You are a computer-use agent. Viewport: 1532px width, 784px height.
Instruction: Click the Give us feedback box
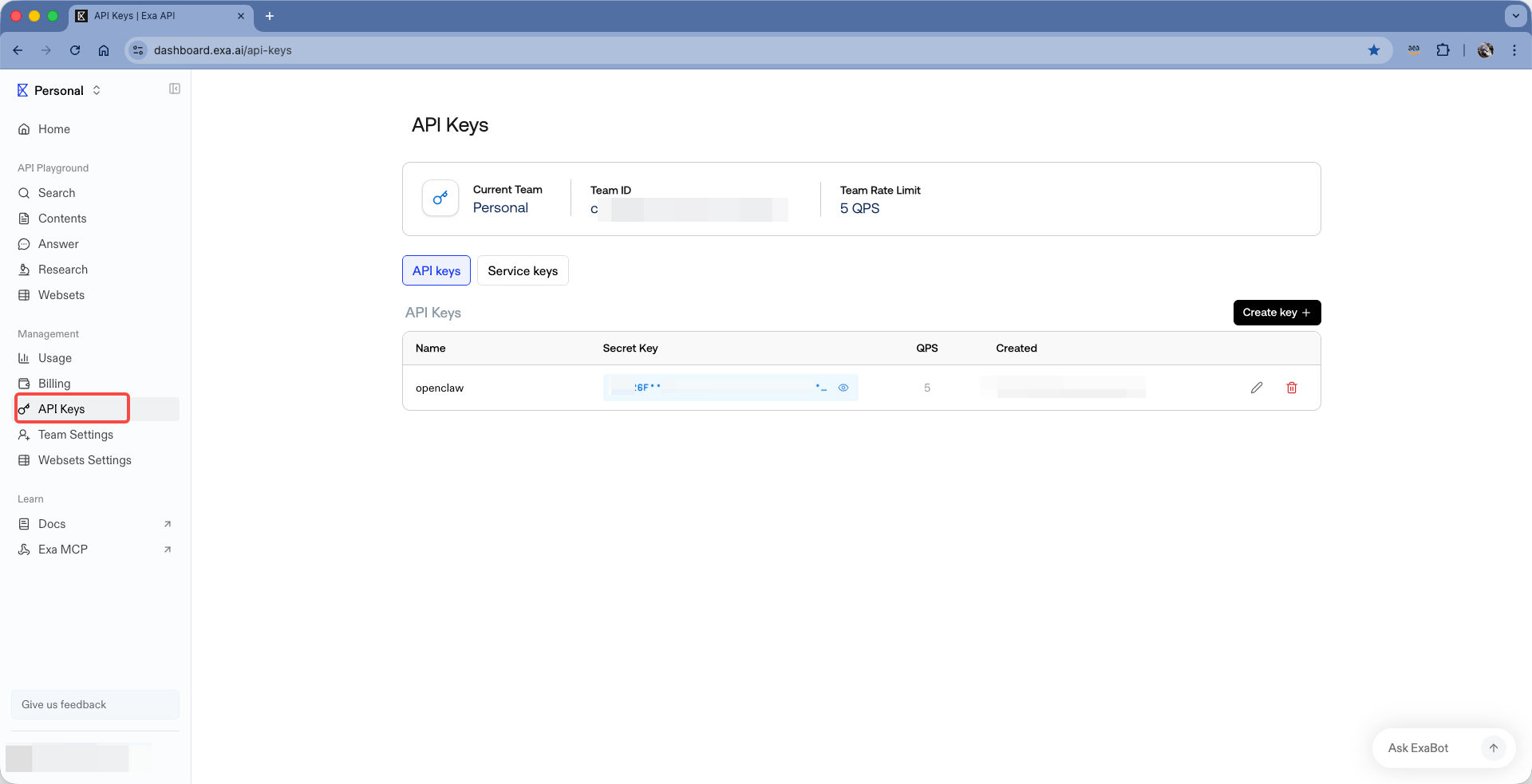pos(95,705)
